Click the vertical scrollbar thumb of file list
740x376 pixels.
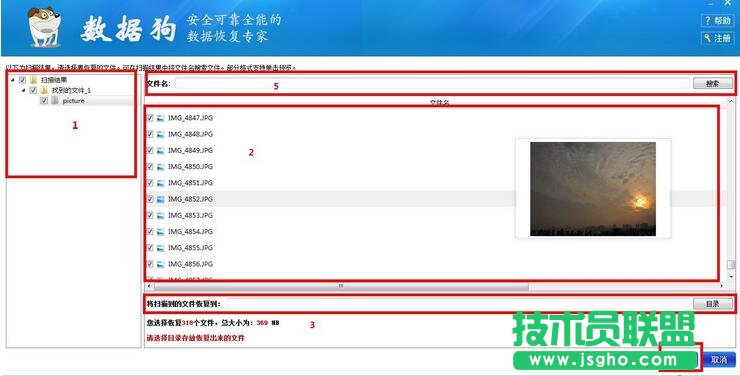731,264
